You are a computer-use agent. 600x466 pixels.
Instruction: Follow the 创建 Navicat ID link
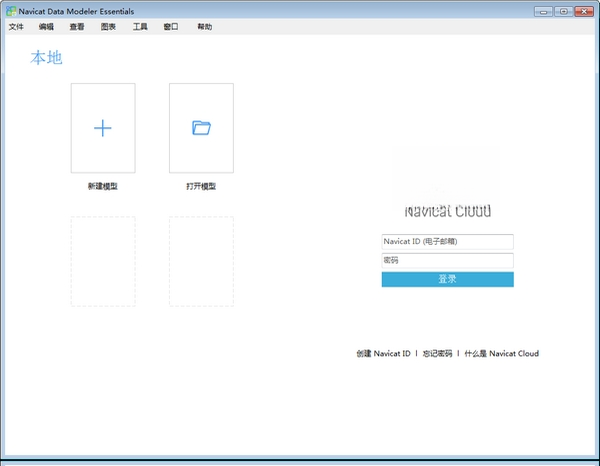click(383, 354)
